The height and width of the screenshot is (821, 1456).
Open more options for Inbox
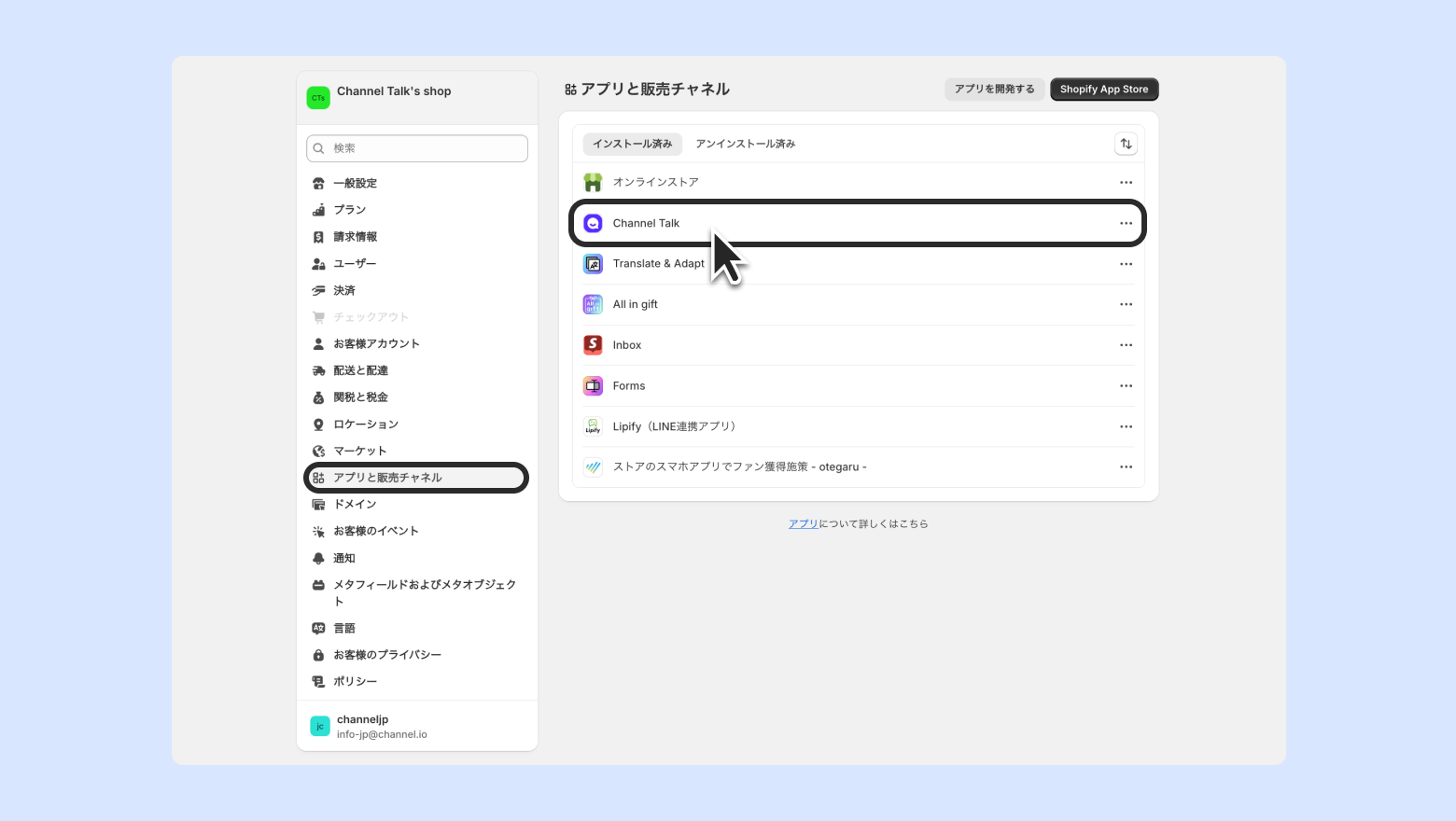(1126, 345)
